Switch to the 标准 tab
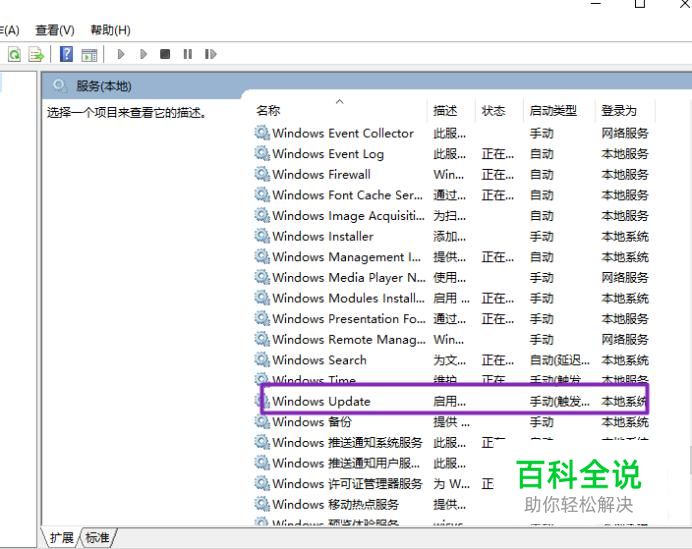Image resolution: width=692 pixels, height=549 pixels. (x=98, y=538)
